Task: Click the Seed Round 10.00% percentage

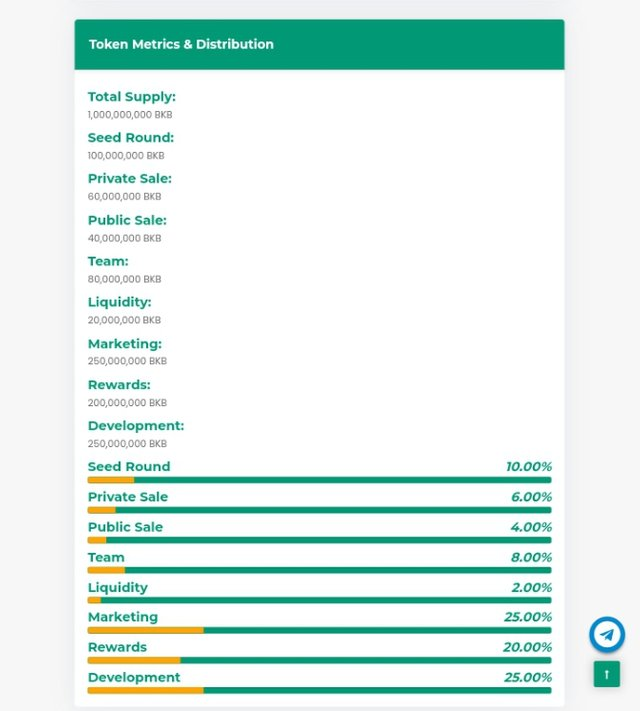Action: pyautogui.click(x=528, y=467)
